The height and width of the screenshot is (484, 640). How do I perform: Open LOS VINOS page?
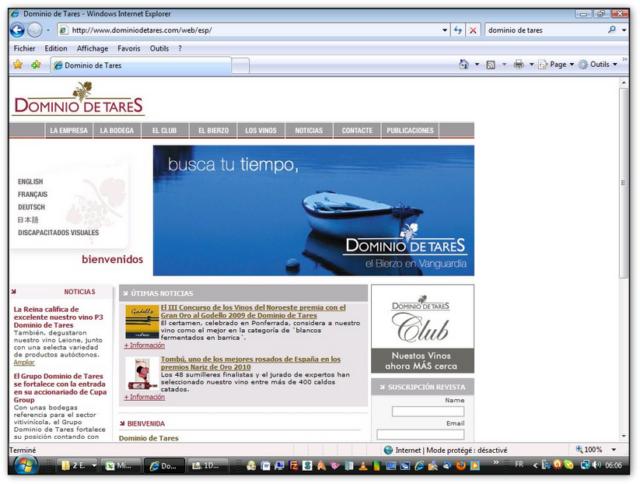[x=261, y=131]
